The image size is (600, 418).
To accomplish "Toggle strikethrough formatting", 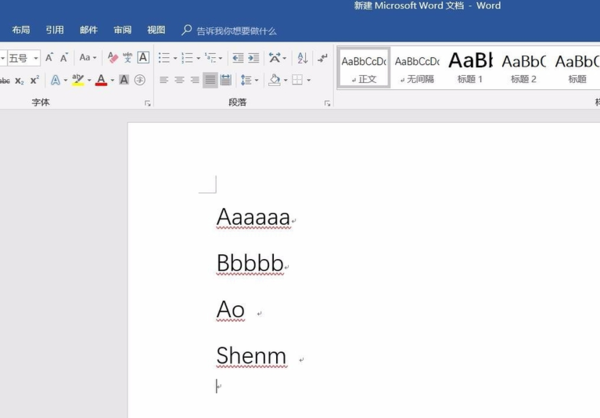I will (x=5, y=80).
